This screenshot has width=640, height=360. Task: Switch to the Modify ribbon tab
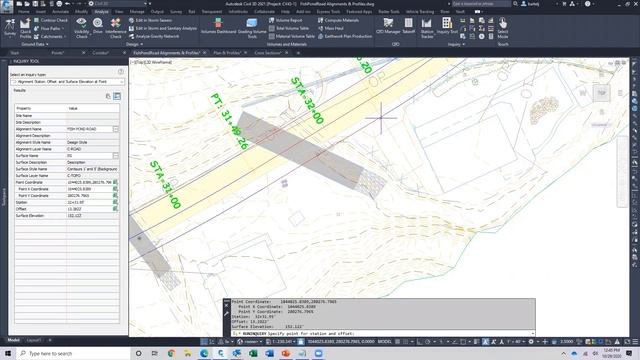[x=82, y=12]
